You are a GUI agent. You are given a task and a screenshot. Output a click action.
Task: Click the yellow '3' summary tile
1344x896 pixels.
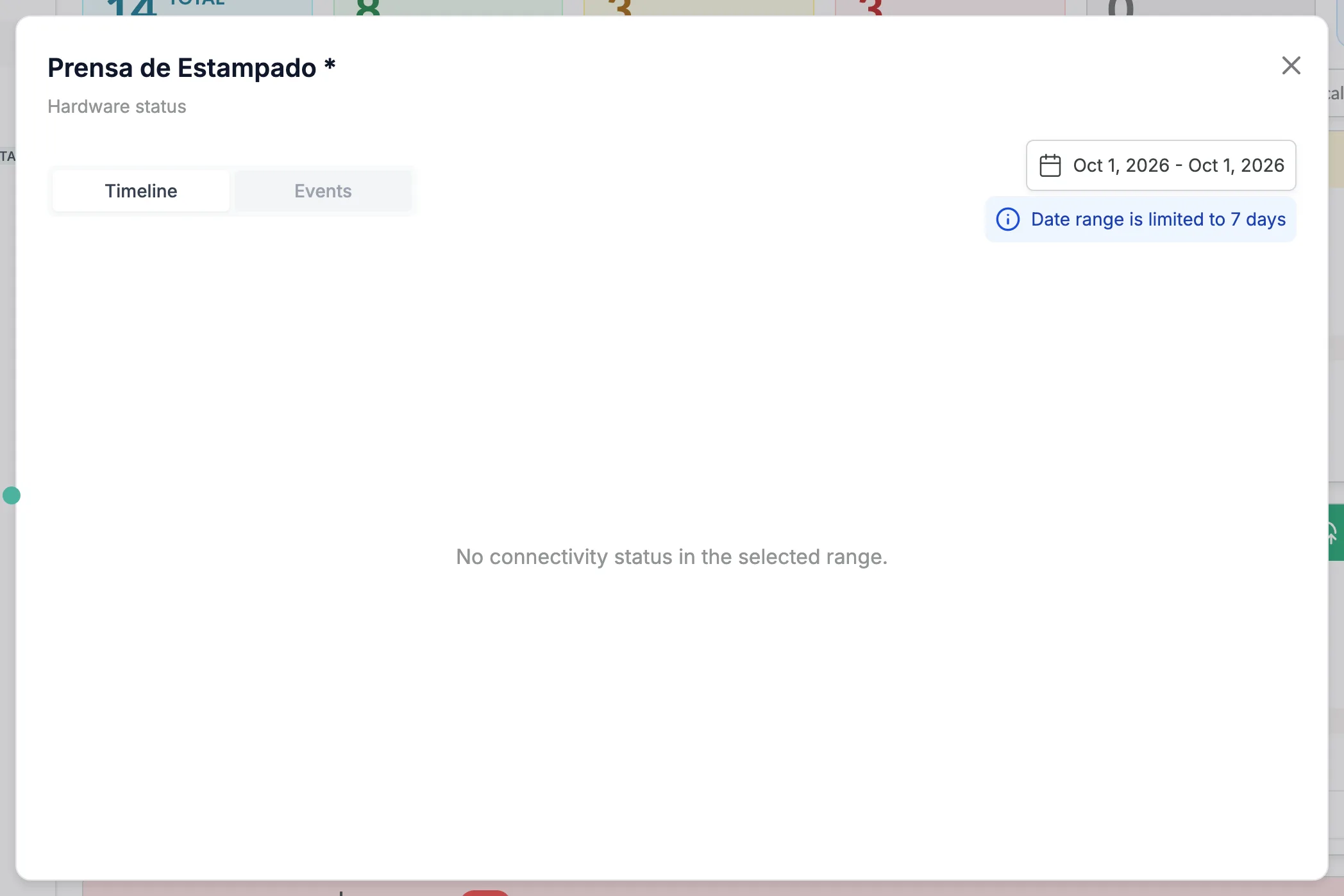[x=699, y=8]
